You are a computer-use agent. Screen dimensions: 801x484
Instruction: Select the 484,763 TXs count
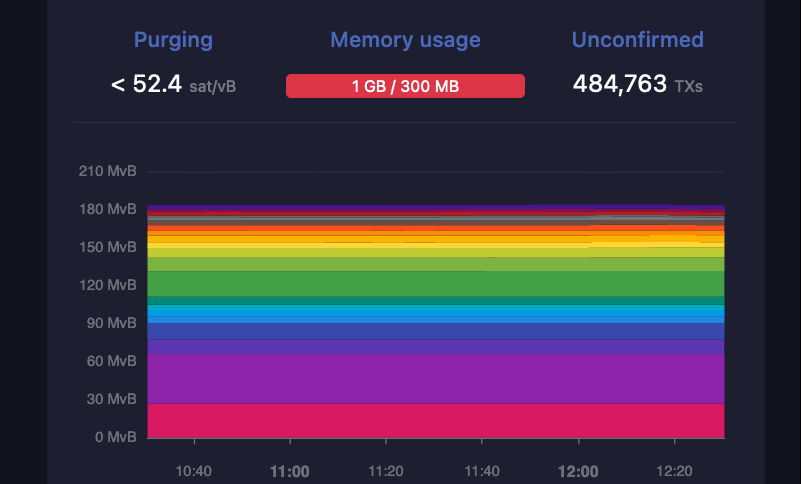point(637,85)
